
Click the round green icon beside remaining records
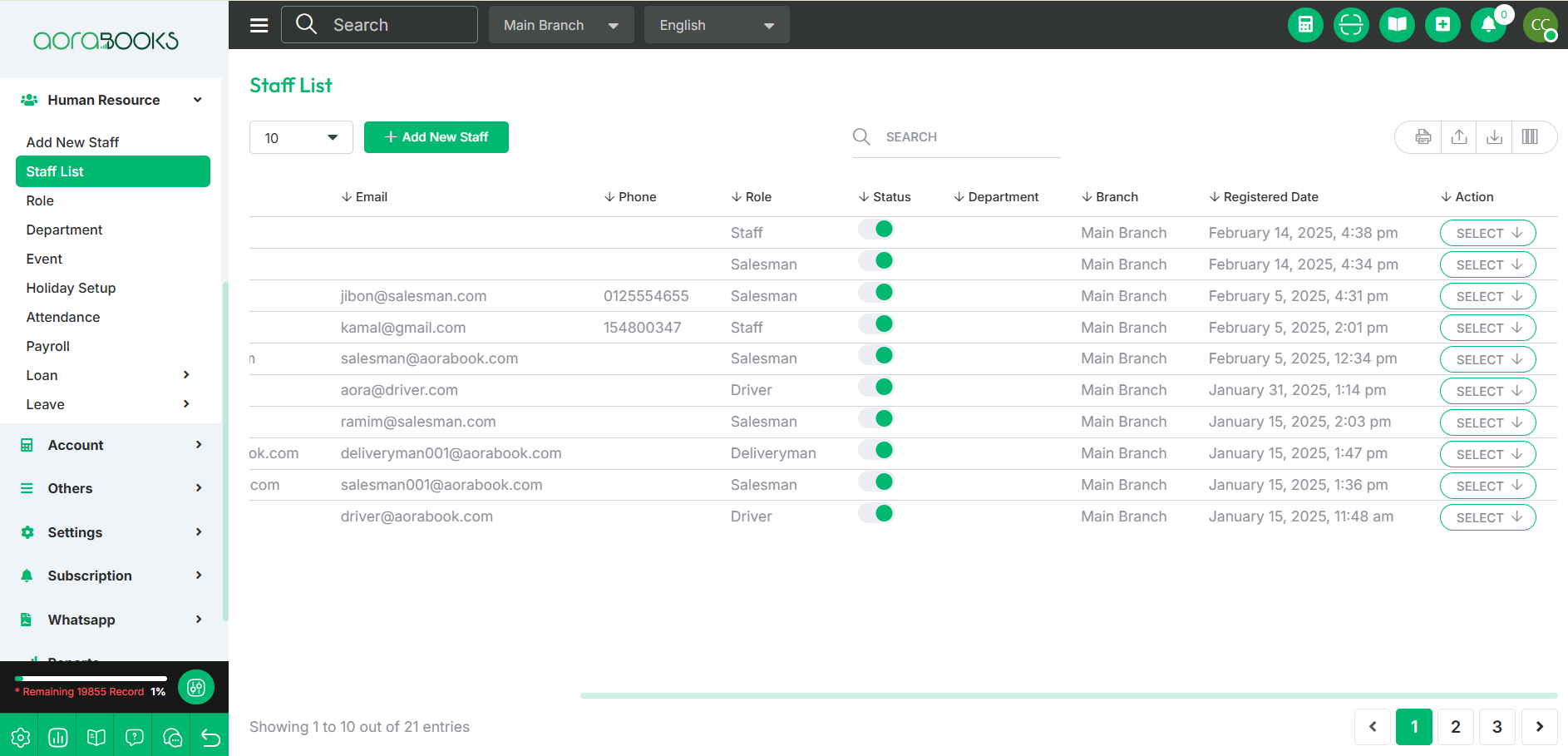pyautogui.click(x=196, y=687)
